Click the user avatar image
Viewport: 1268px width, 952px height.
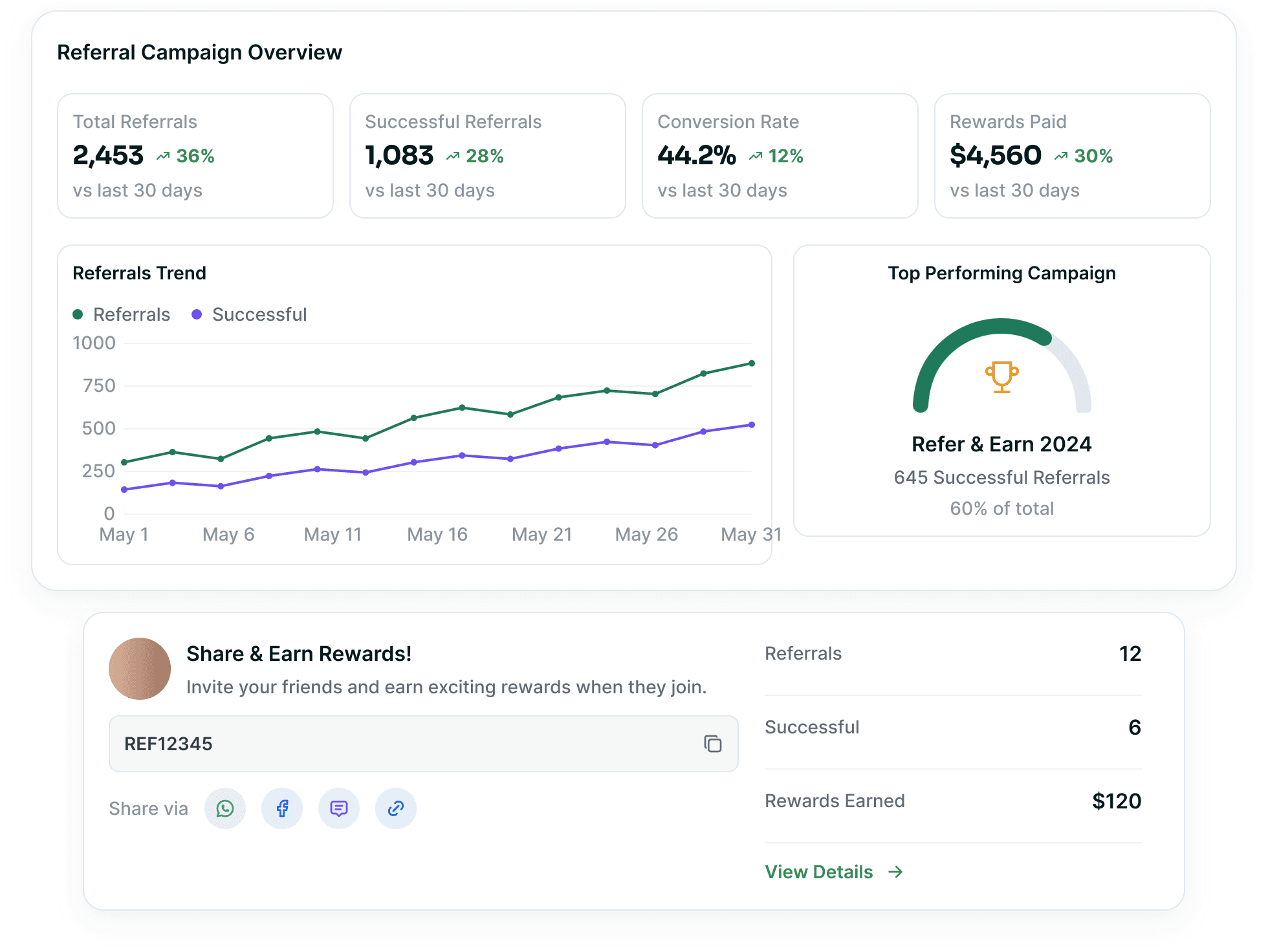[140, 669]
